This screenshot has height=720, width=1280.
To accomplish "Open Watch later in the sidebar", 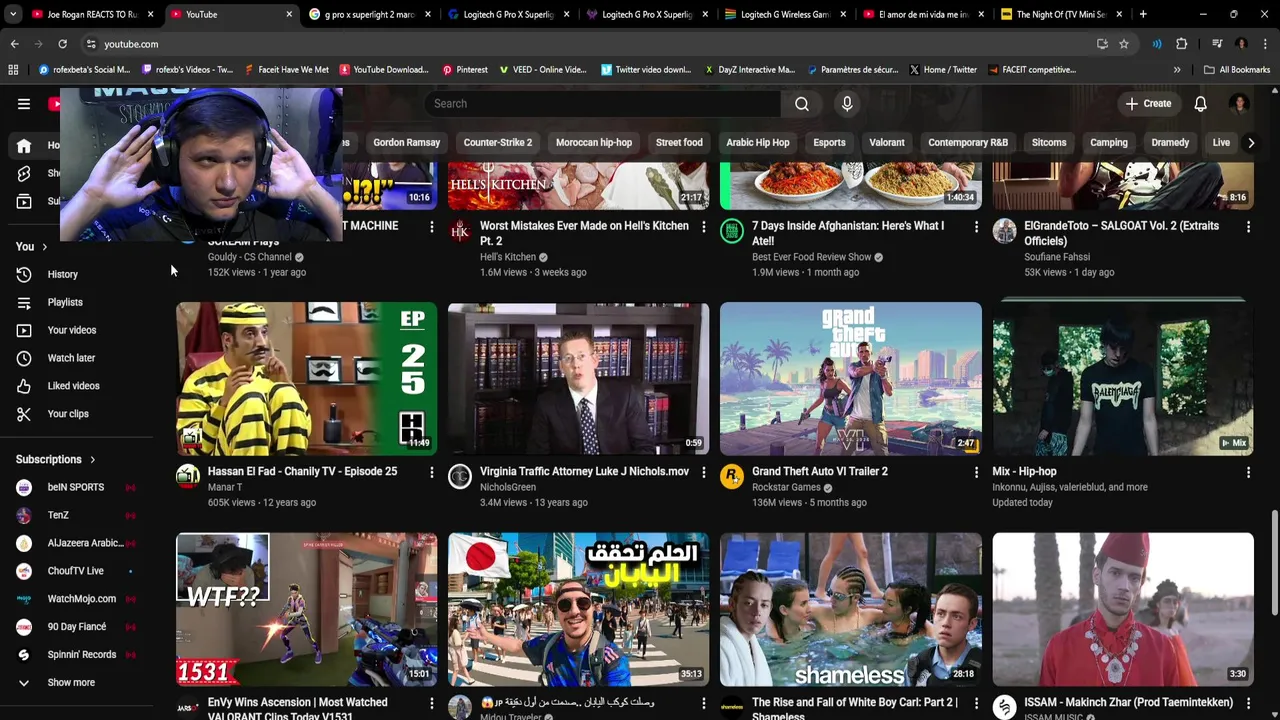I will click(76, 358).
